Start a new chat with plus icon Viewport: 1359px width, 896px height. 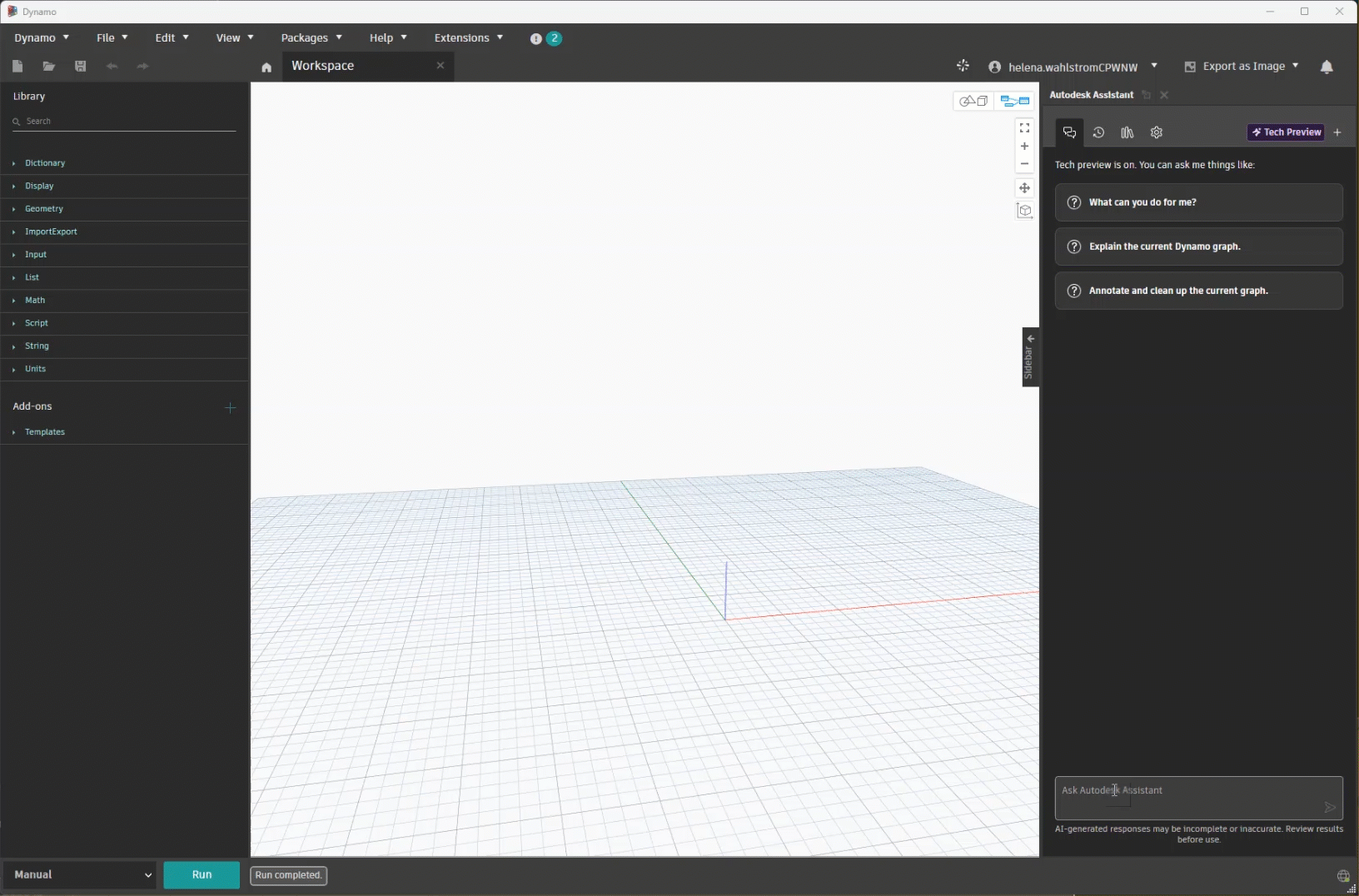(1337, 132)
